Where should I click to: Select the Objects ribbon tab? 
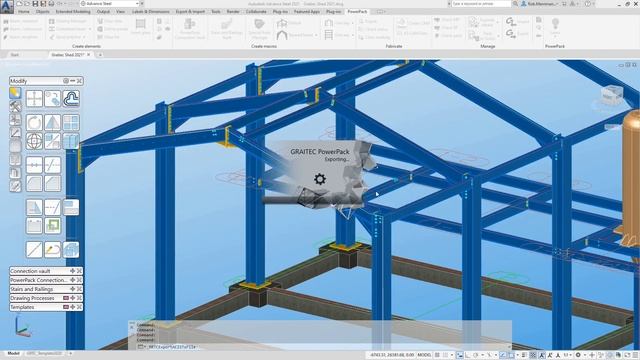click(x=42, y=12)
